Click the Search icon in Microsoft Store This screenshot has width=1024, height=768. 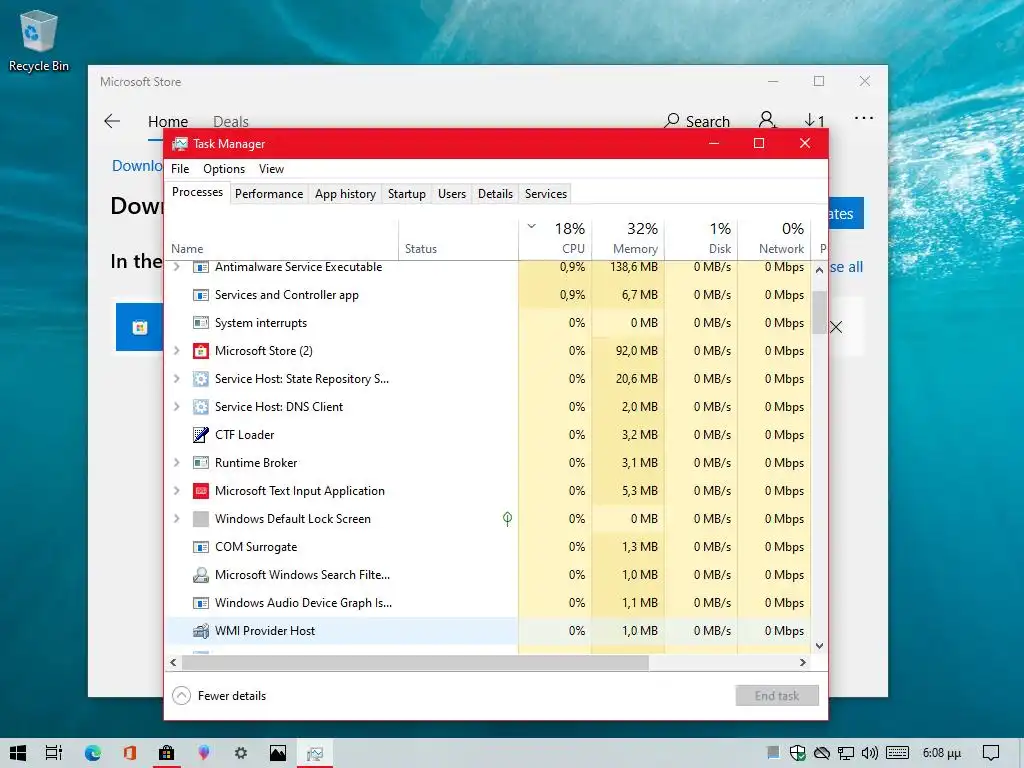pos(671,121)
